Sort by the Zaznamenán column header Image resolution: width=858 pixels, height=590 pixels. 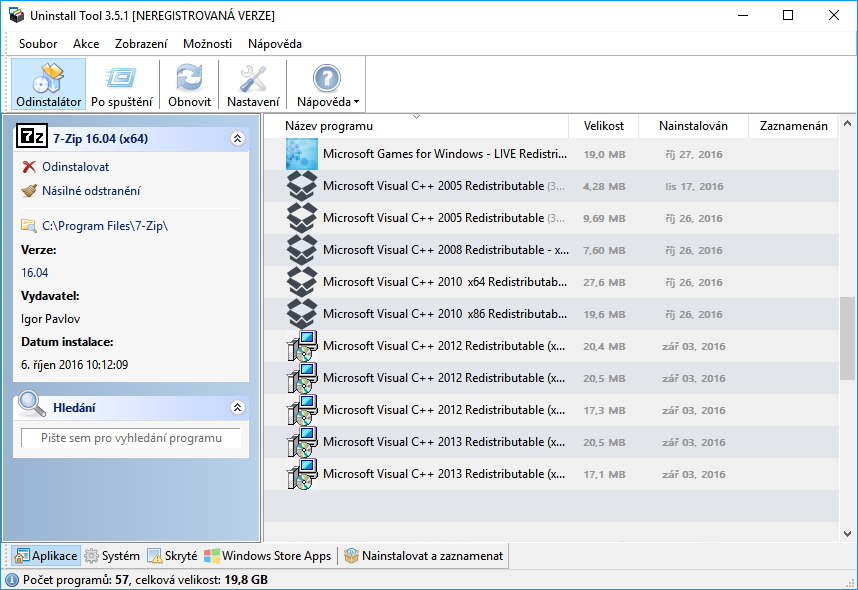coord(793,126)
